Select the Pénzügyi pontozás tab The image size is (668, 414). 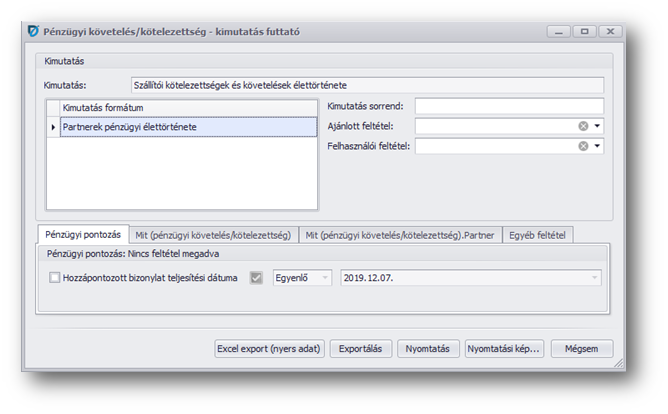[83, 234]
